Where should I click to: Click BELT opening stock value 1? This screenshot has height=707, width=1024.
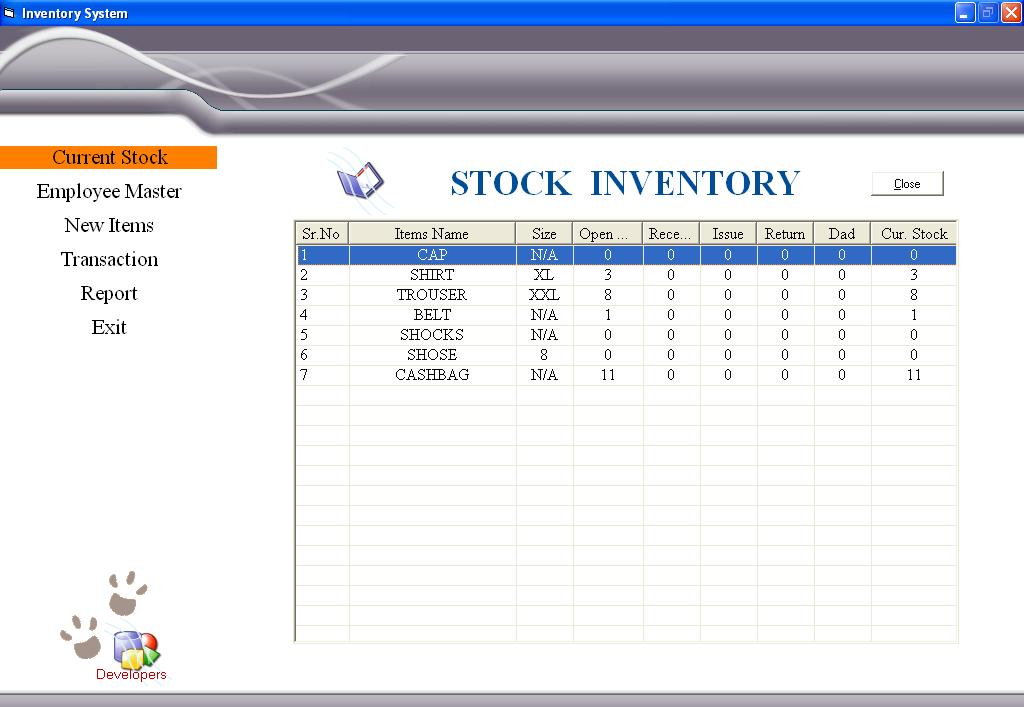coord(608,315)
